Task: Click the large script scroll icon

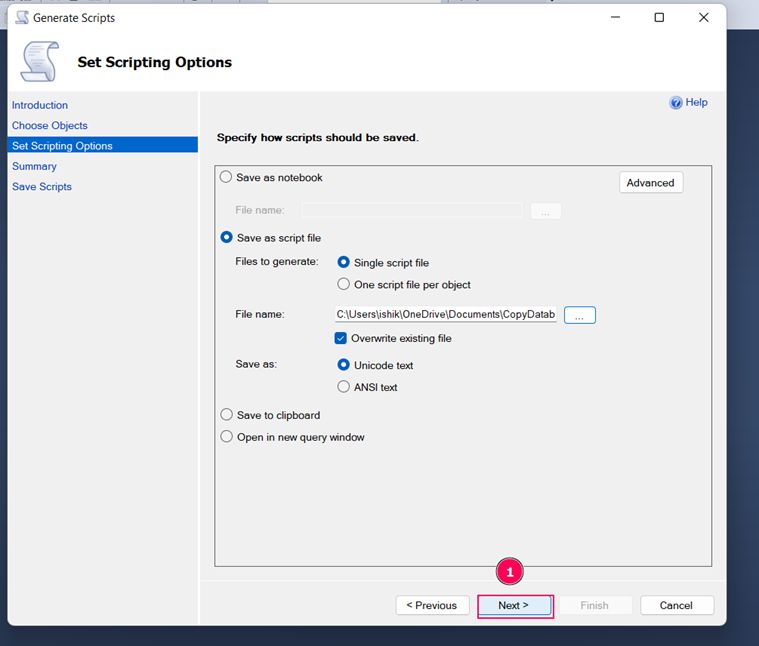Action: tap(39, 61)
